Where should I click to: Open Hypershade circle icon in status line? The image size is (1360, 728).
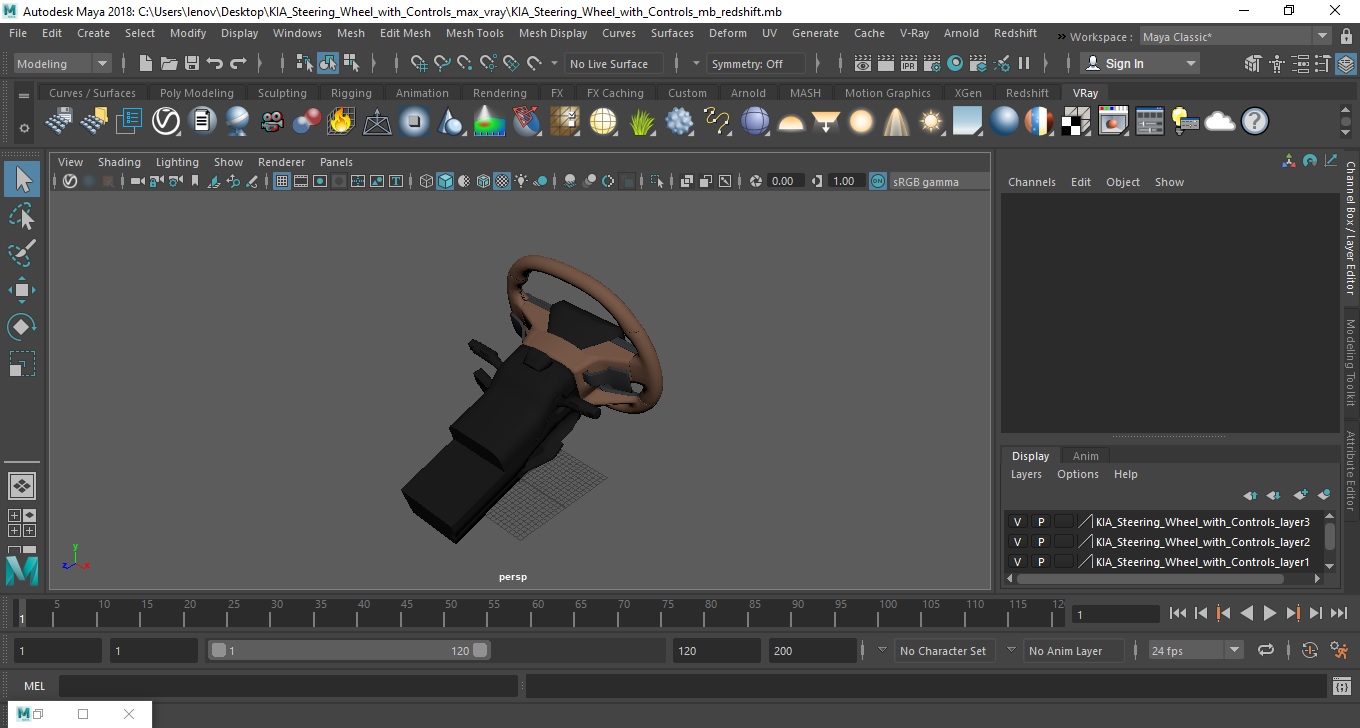point(955,63)
